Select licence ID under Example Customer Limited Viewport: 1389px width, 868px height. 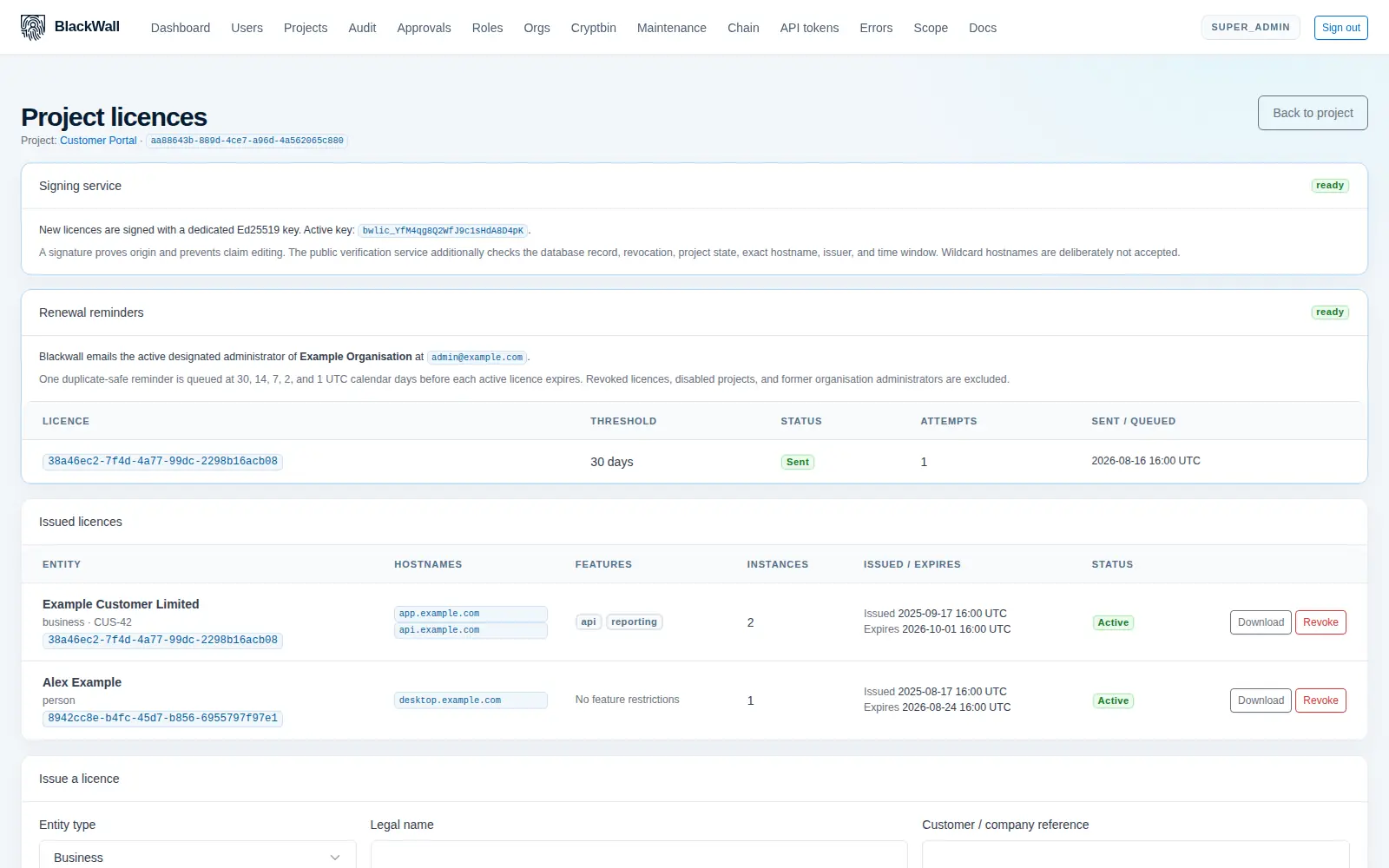pyautogui.click(x=162, y=641)
